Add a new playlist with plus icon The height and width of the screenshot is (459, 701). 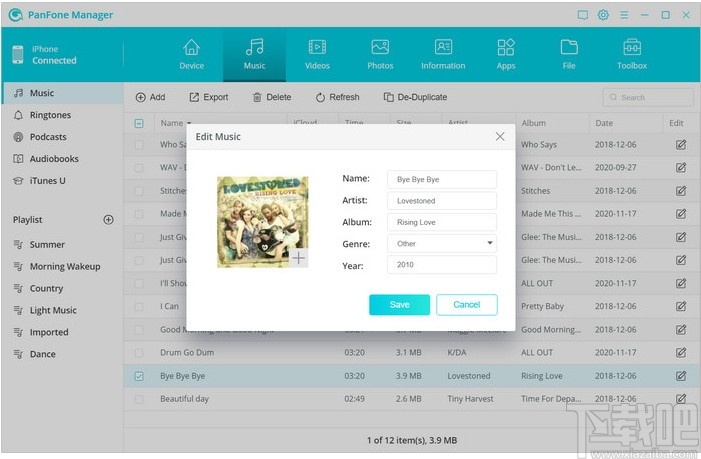tap(108, 219)
